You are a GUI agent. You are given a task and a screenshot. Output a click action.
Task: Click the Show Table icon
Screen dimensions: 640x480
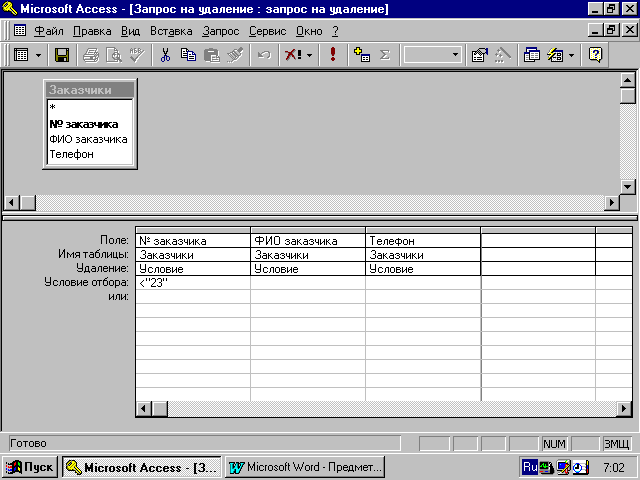pos(362,55)
